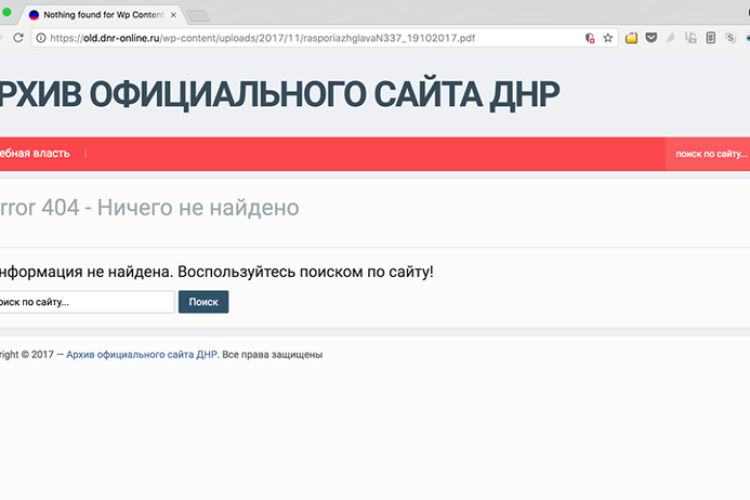Select the 'Nothing found for Wp Content' tab
The height and width of the screenshot is (500, 750).
coord(103,15)
